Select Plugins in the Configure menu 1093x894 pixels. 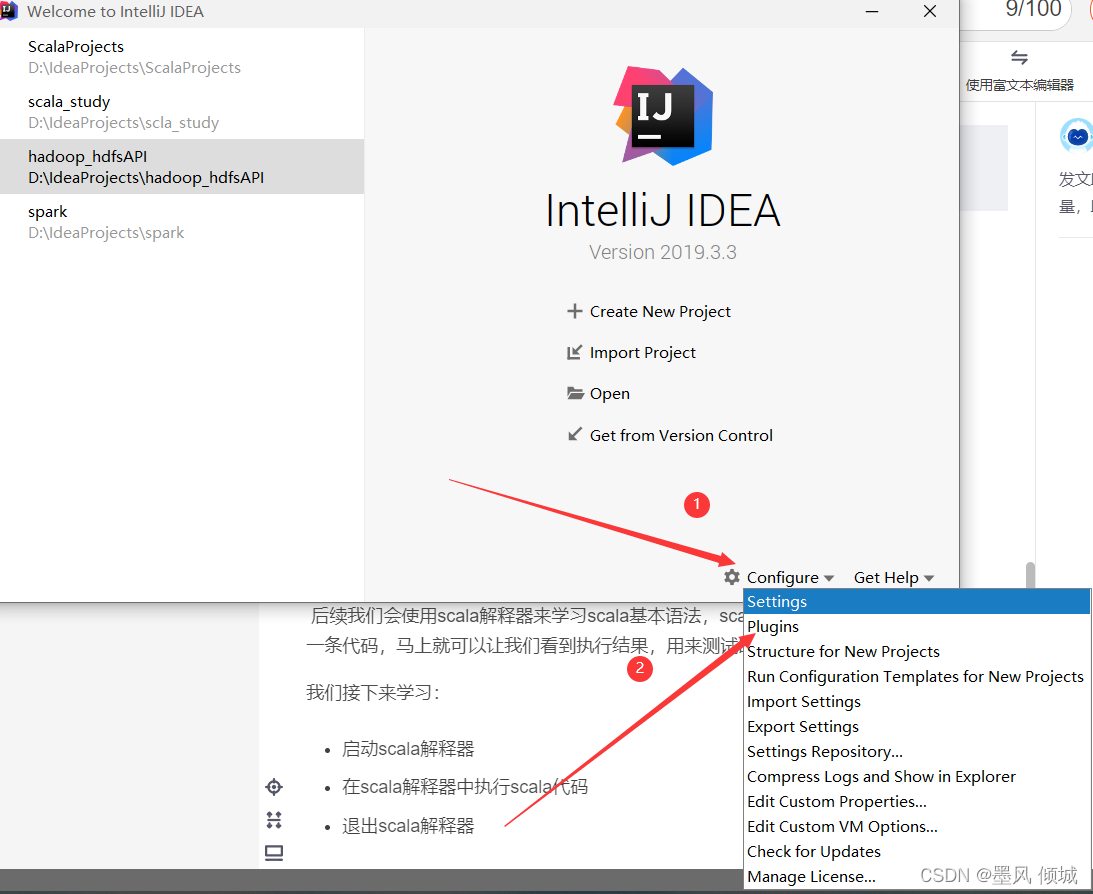click(x=917, y=626)
